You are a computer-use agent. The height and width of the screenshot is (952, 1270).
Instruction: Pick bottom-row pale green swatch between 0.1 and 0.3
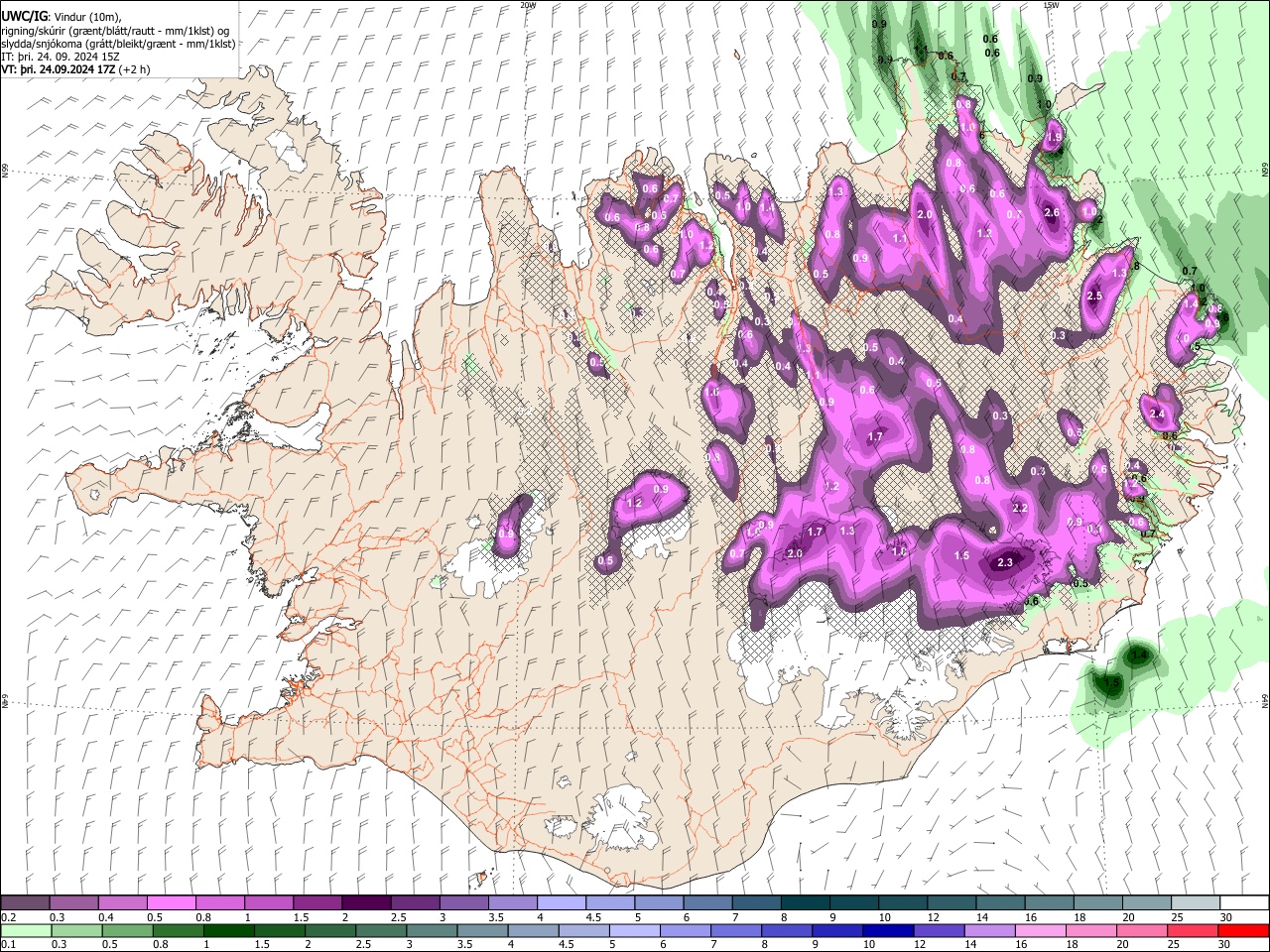tap(27, 930)
